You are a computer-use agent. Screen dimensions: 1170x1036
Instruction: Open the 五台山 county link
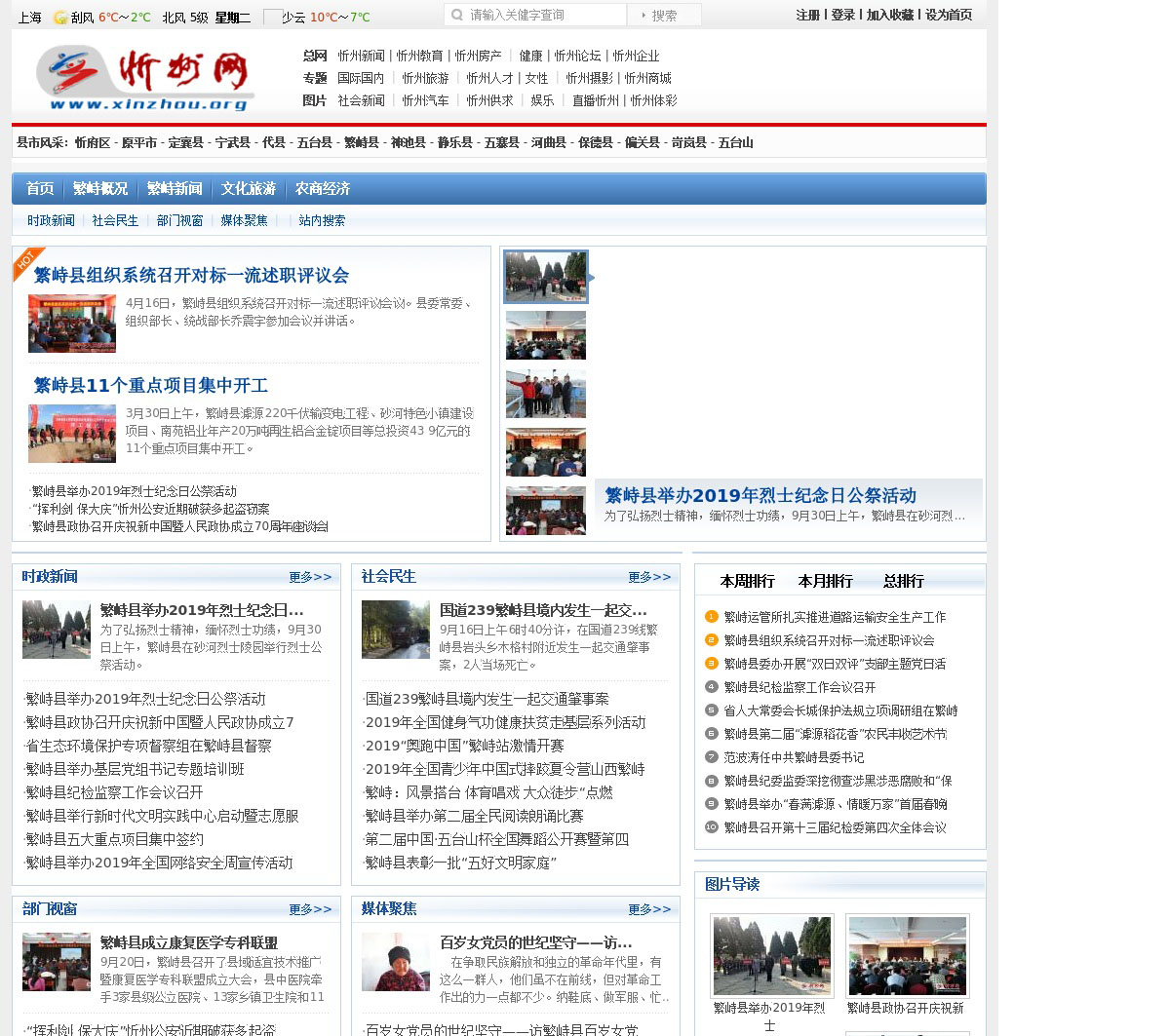tap(735, 143)
